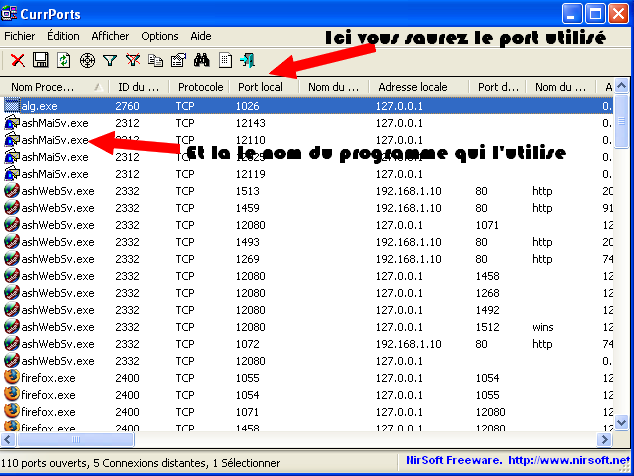Click local port value 1493
The height and width of the screenshot is (476, 634).
(x=247, y=242)
